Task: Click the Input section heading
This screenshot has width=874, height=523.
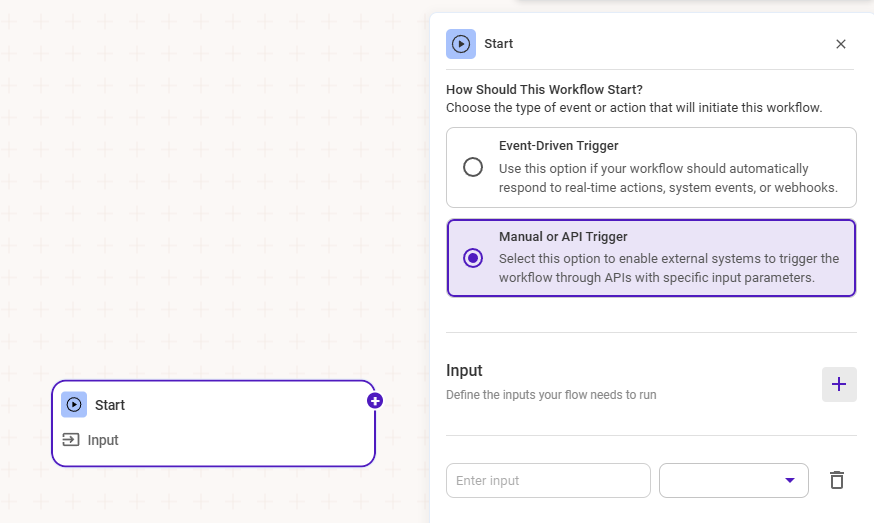Action: pos(464,371)
